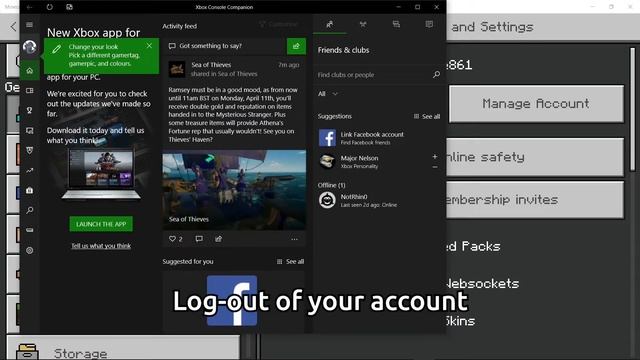640x360 pixels.
Task: Open Online safety in Minecraft settings
Action: coord(535,157)
